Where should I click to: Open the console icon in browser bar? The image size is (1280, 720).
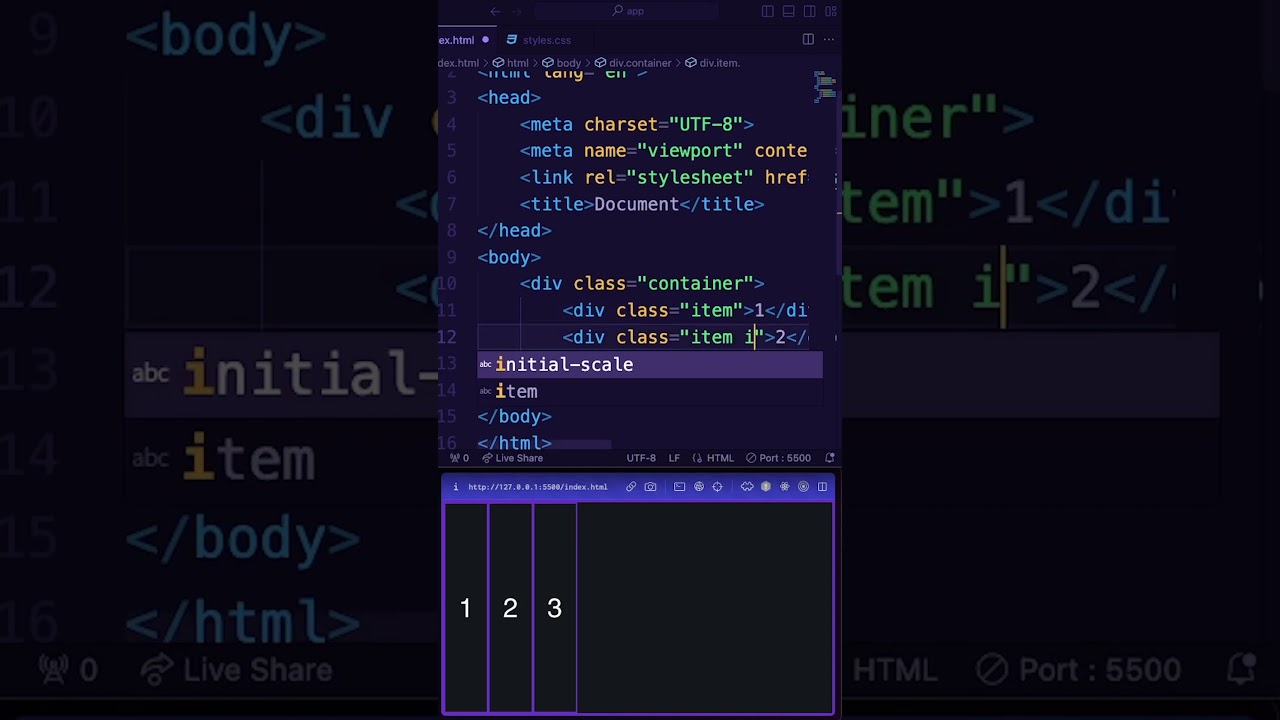pyautogui.click(x=679, y=487)
